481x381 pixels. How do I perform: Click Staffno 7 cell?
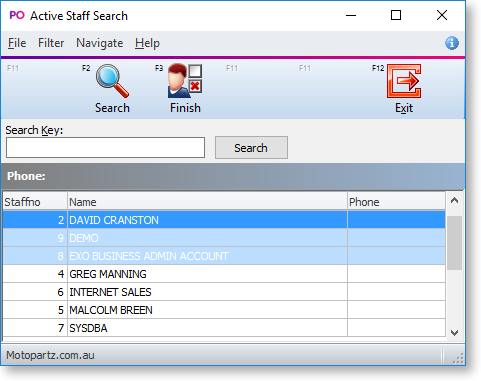[35, 328]
